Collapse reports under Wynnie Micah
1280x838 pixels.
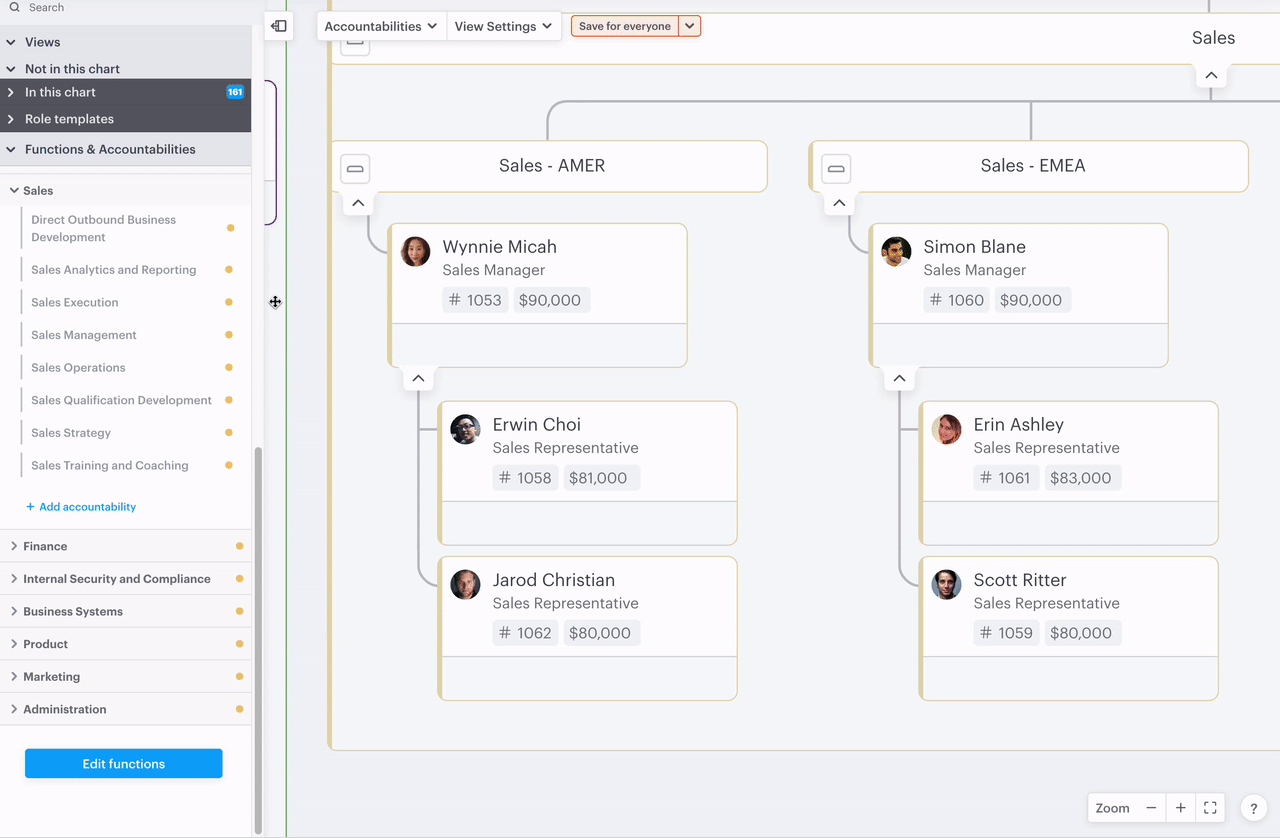(418, 378)
